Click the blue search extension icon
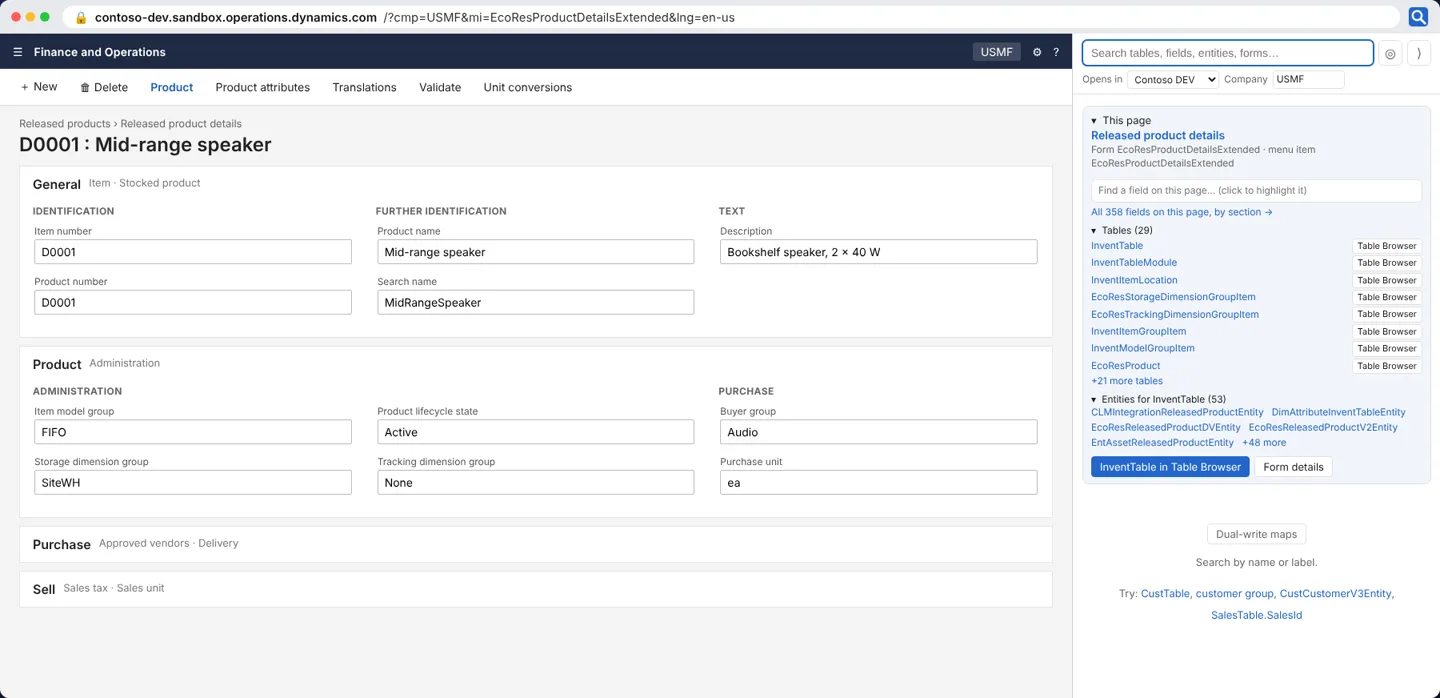1440x698 pixels. click(1418, 17)
